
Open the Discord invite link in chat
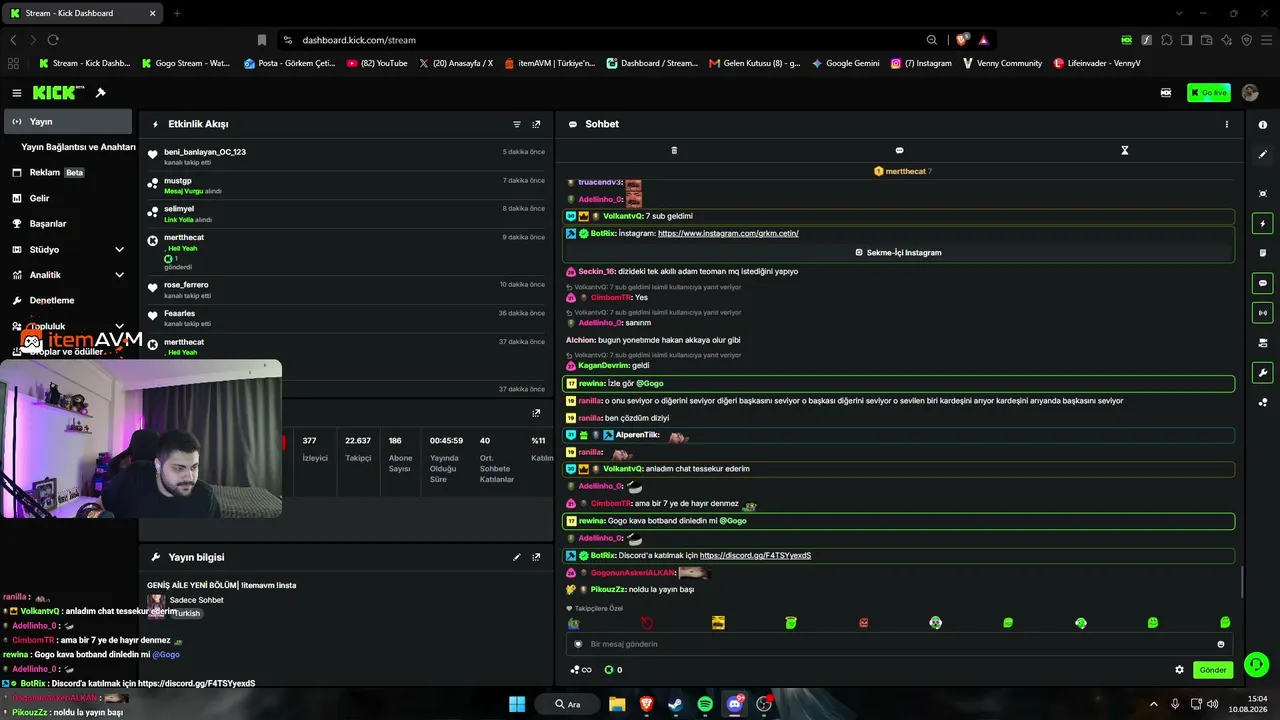[x=755, y=555]
